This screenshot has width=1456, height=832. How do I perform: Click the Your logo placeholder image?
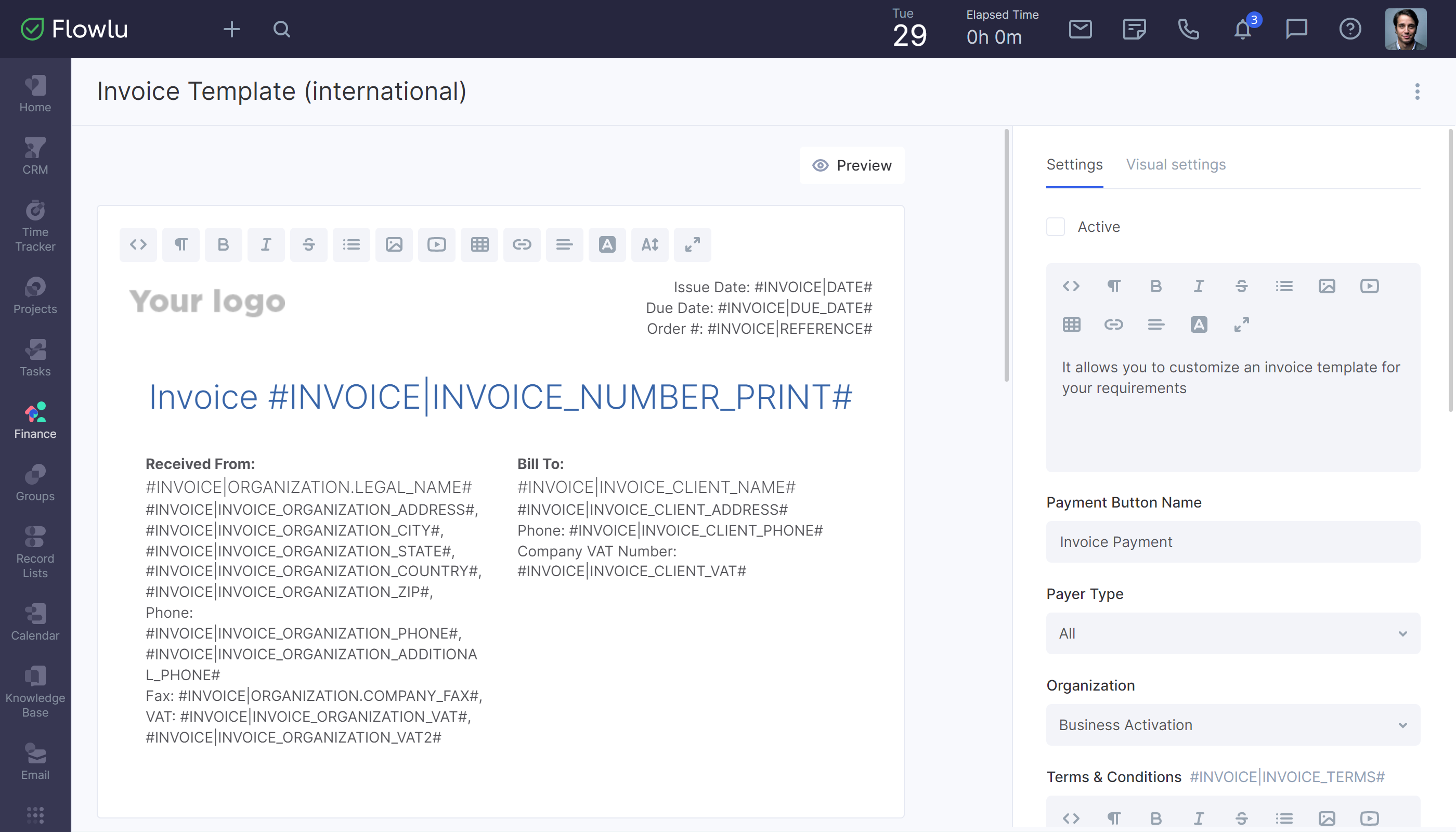(x=207, y=302)
